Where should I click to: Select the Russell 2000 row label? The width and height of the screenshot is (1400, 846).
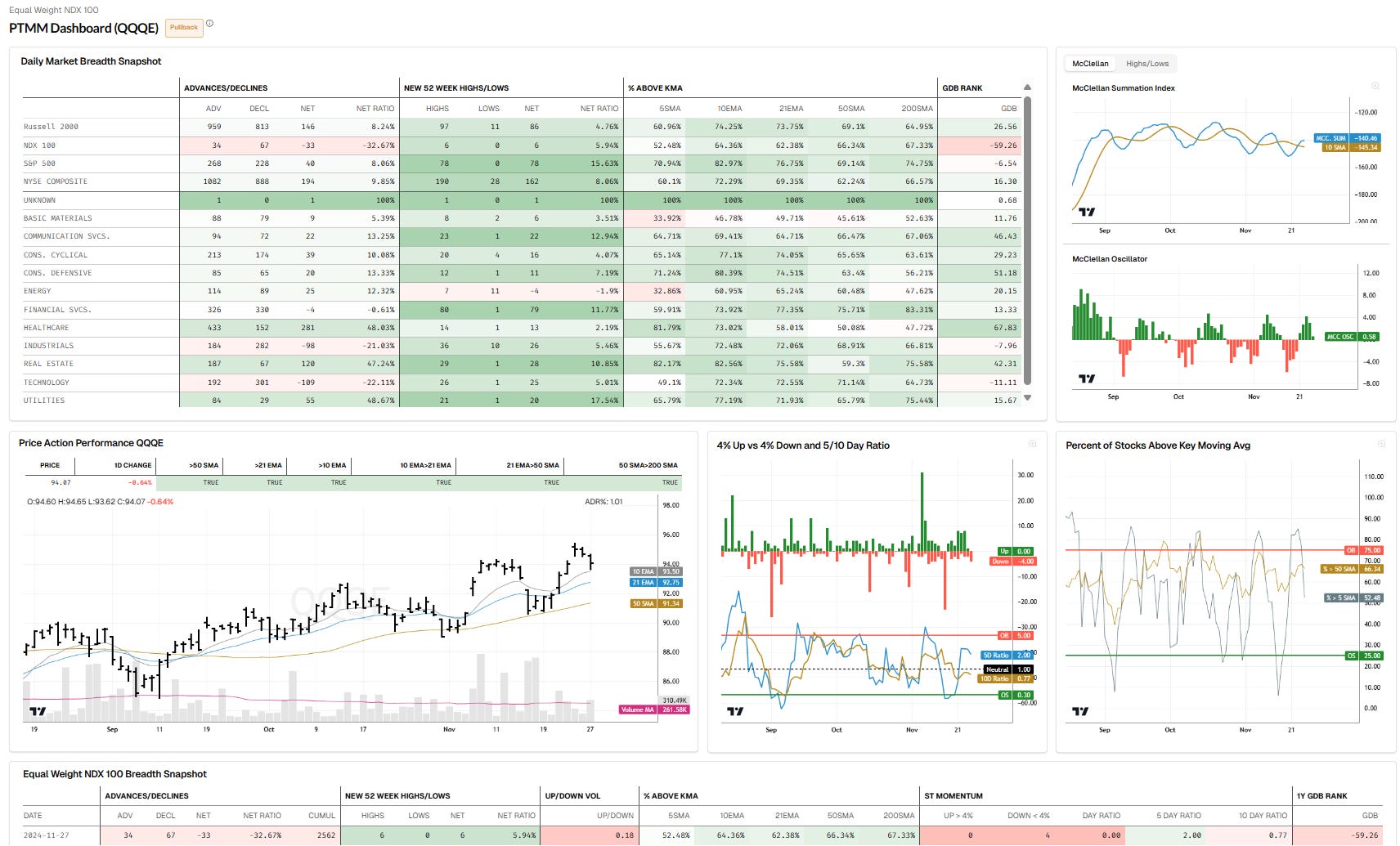click(x=51, y=127)
